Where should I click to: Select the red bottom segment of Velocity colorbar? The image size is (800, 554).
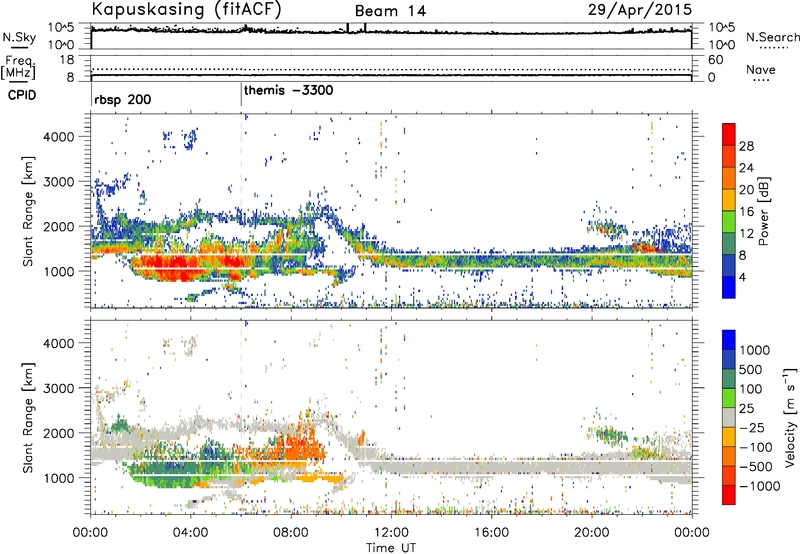tap(729, 495)
